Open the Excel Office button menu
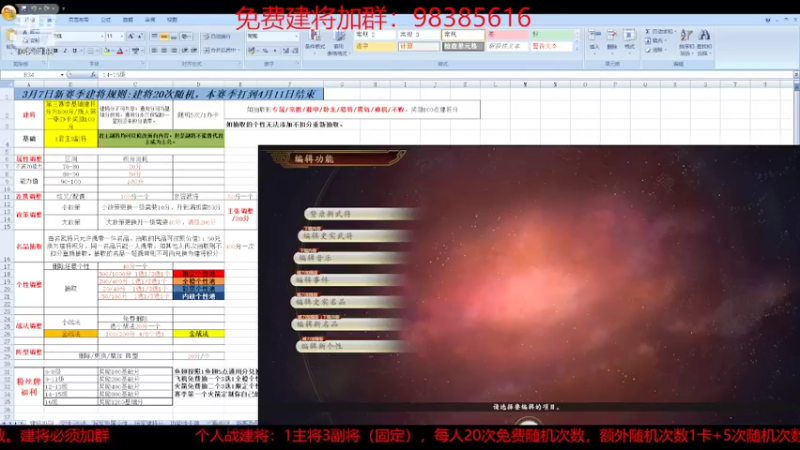 pos(9,12)
